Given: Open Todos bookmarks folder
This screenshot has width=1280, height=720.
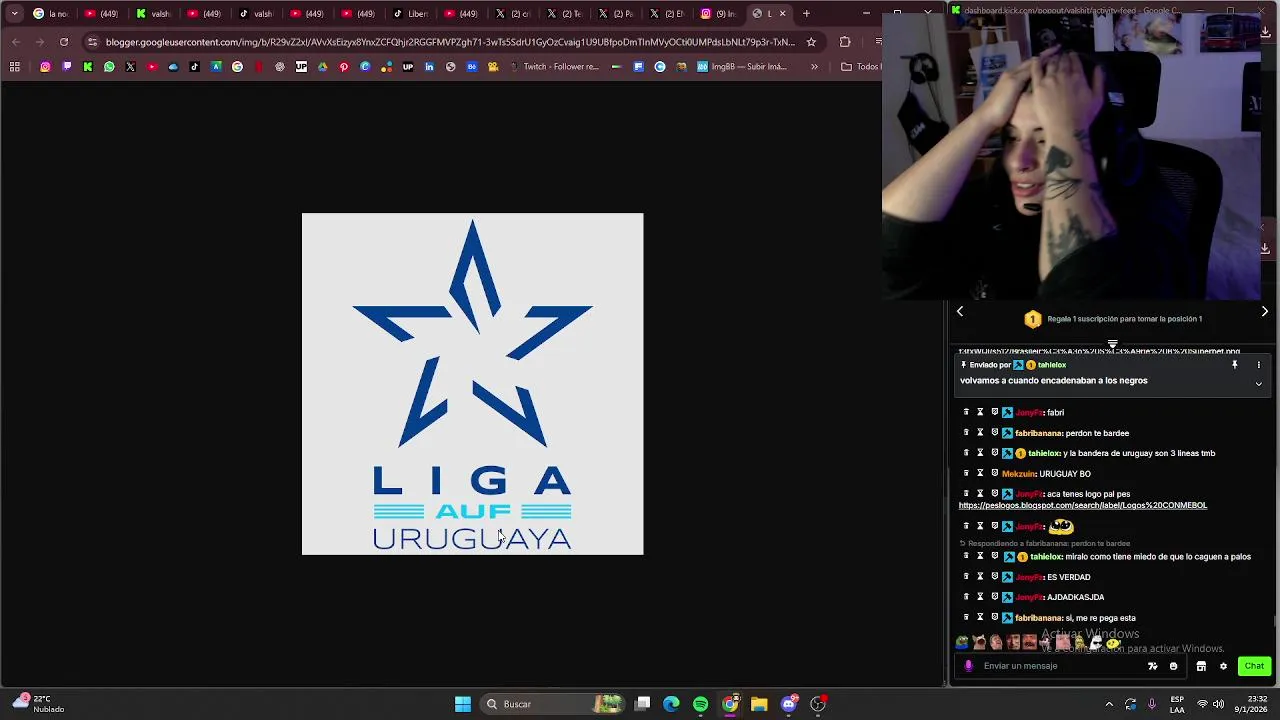Looking at the screenshot, I should coord(861,67).
